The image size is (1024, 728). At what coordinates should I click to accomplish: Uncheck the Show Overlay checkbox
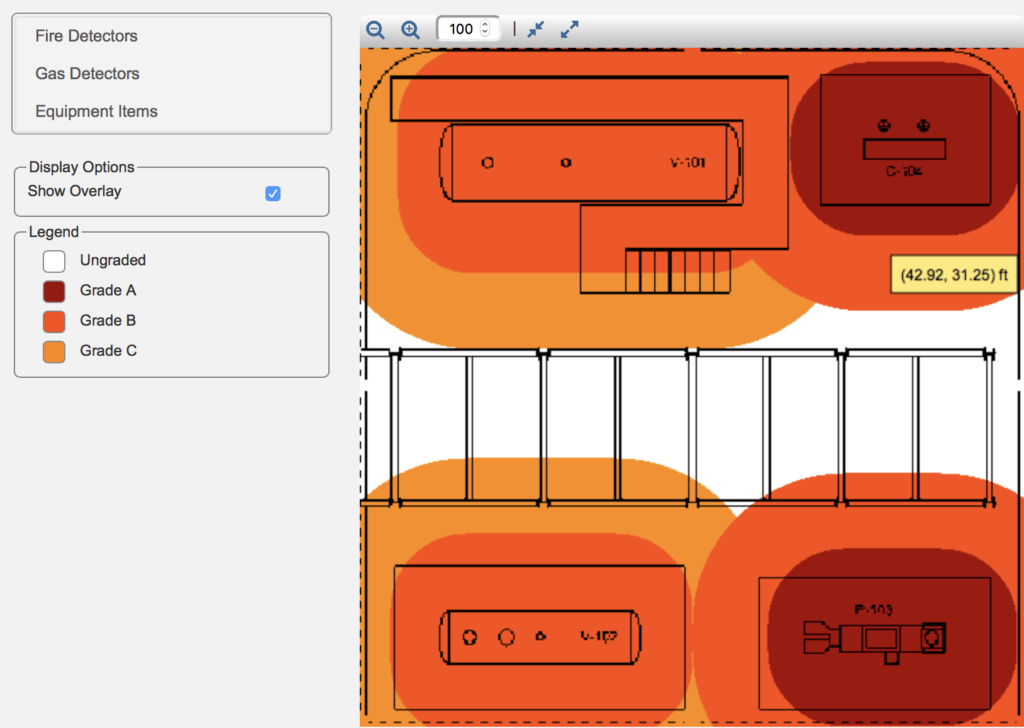(273, 193)
